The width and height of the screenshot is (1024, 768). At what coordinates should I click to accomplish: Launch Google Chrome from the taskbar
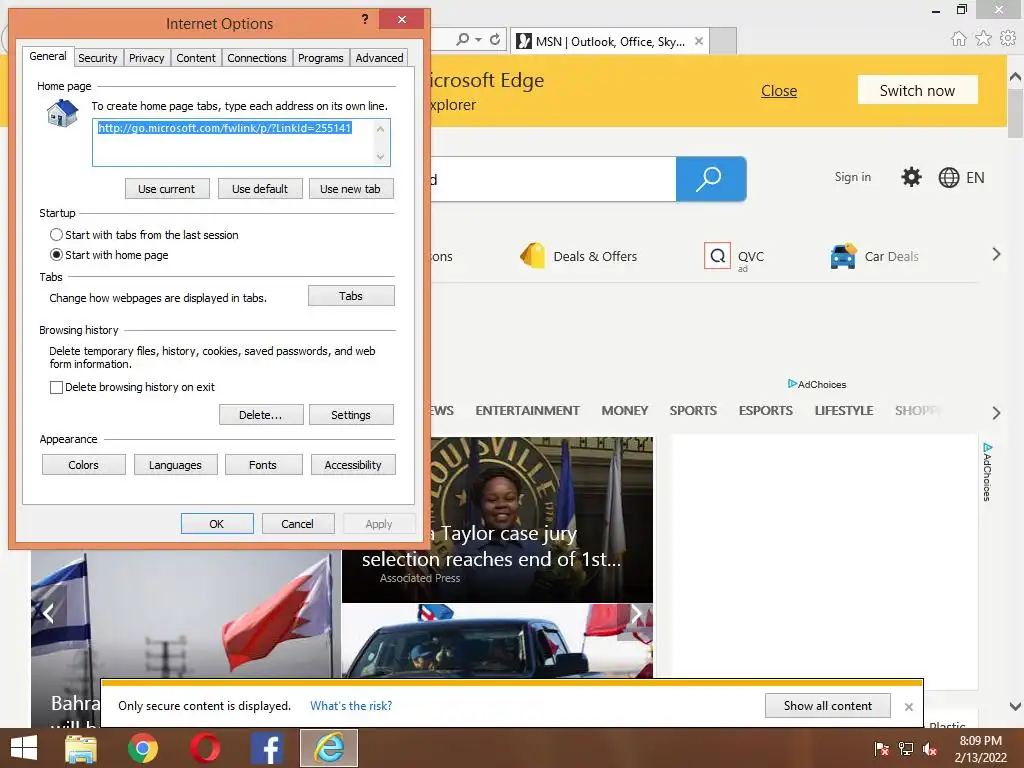point(143,748)
